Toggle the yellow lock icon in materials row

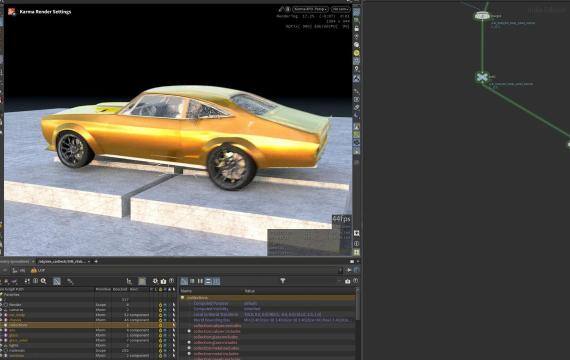tap(160, 351)
